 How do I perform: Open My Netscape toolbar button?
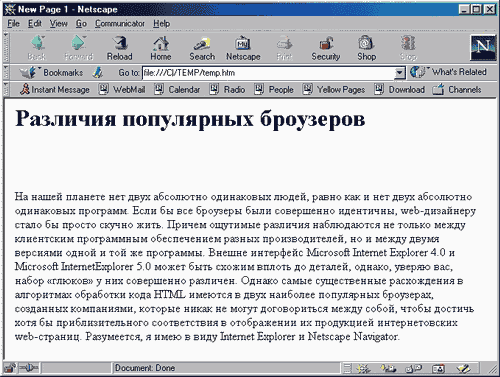pos(243,48)
